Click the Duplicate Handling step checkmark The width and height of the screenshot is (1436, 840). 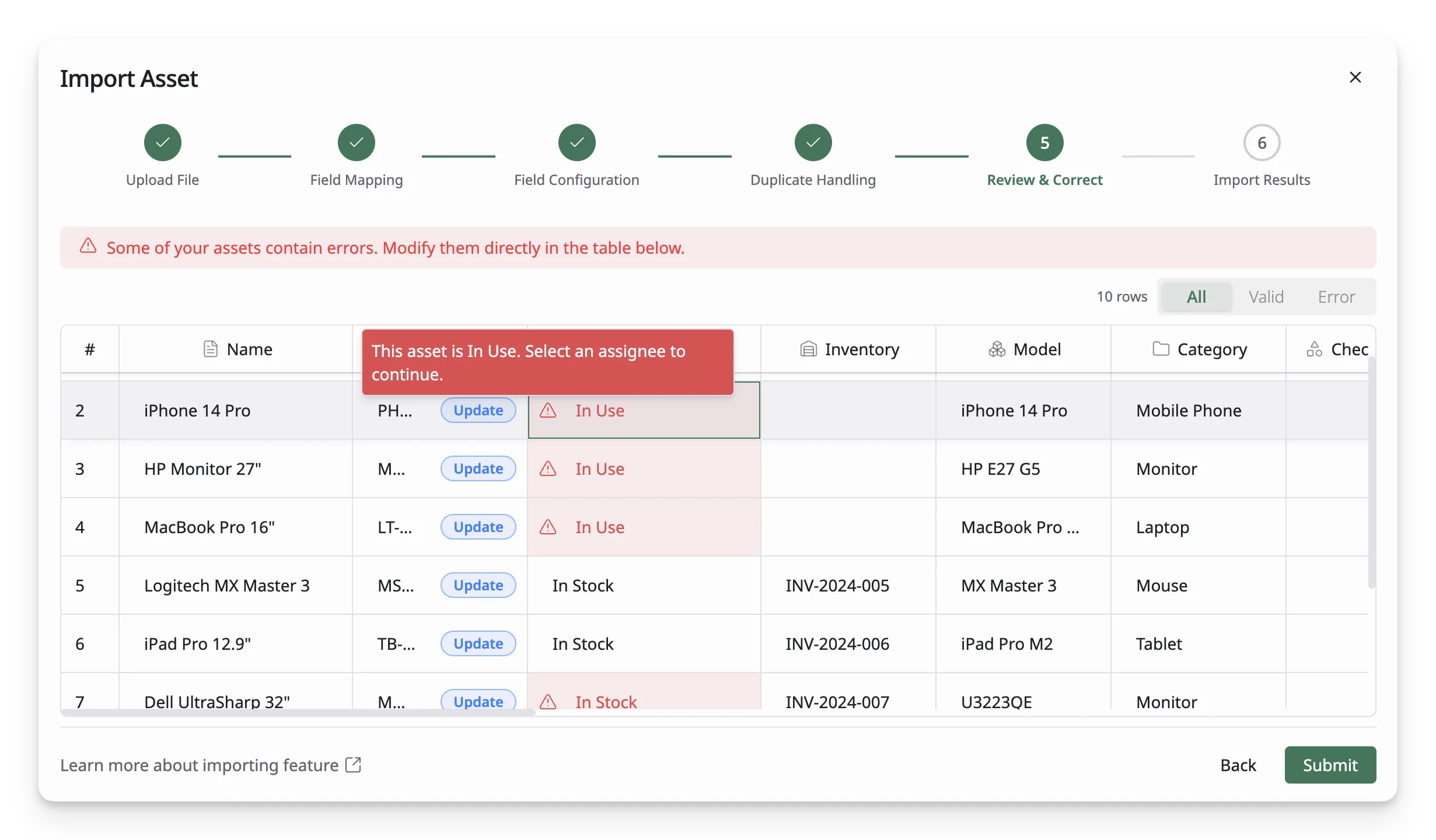coord(813,142)
